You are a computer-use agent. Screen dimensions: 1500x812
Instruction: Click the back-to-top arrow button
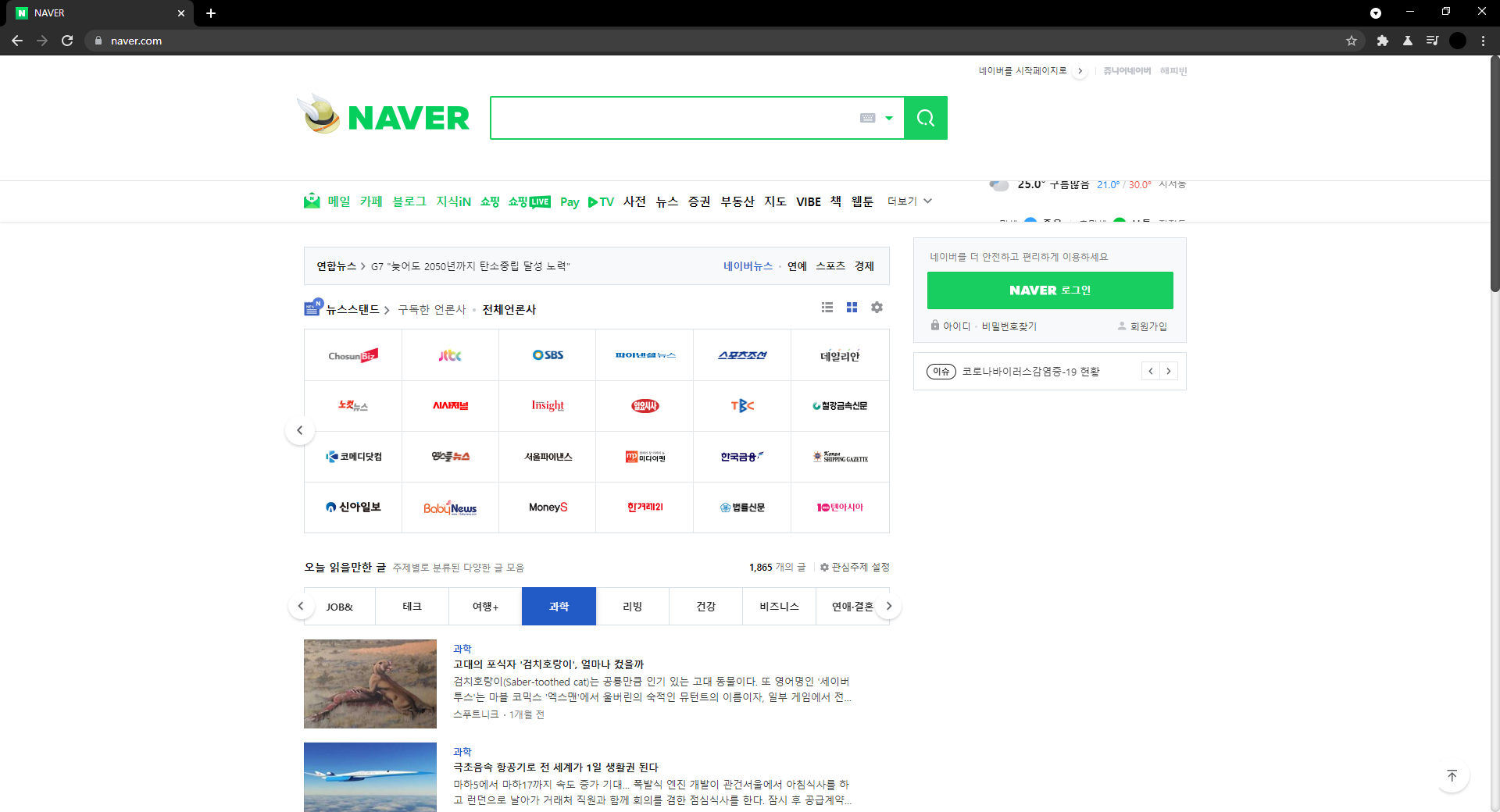pos(1452,776)
